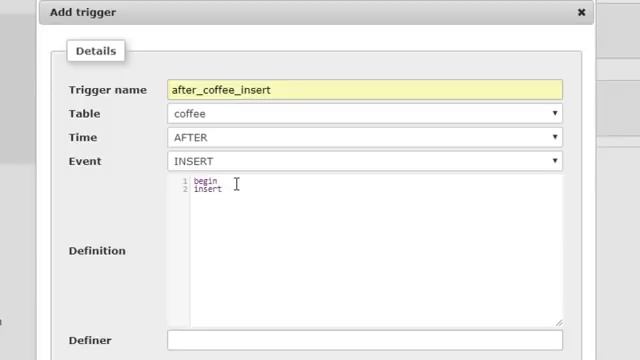The width and height of the screenshot is (640, 360).
Task: Click the Definer label
Action: [x=90, y=340]
